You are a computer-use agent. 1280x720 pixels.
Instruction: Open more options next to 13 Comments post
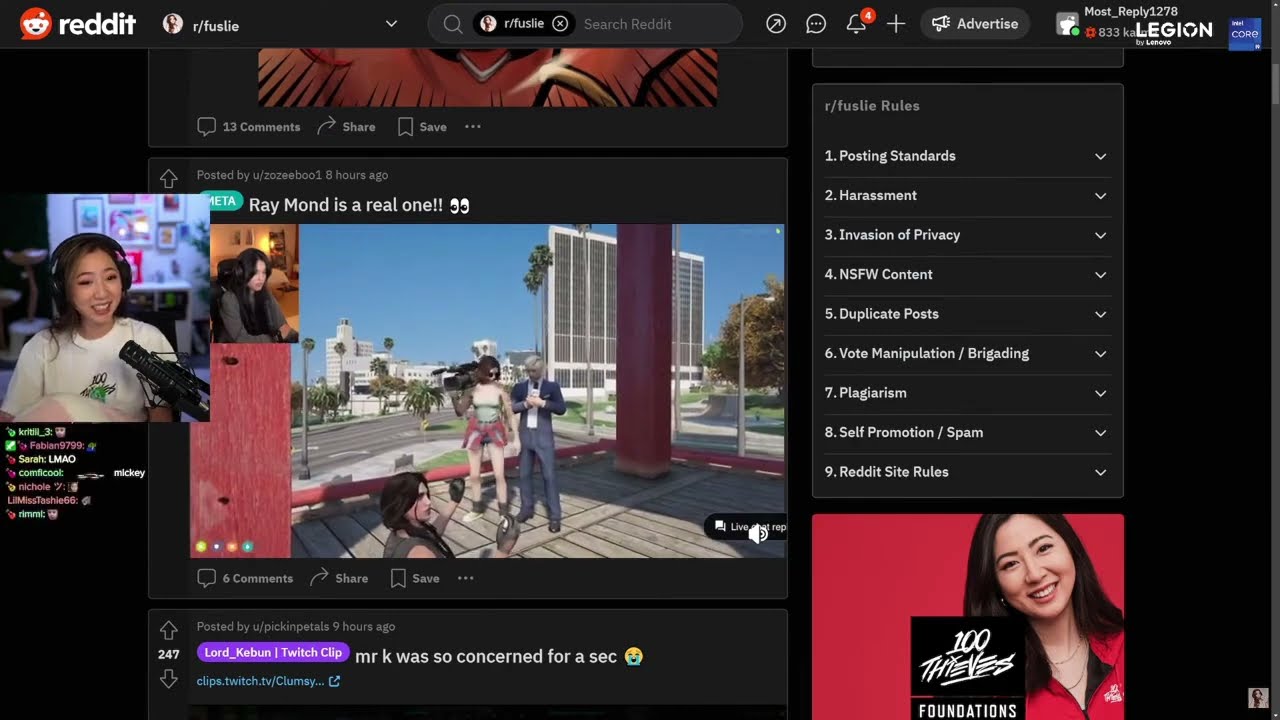pyautogui.click(x=473, y=127)
